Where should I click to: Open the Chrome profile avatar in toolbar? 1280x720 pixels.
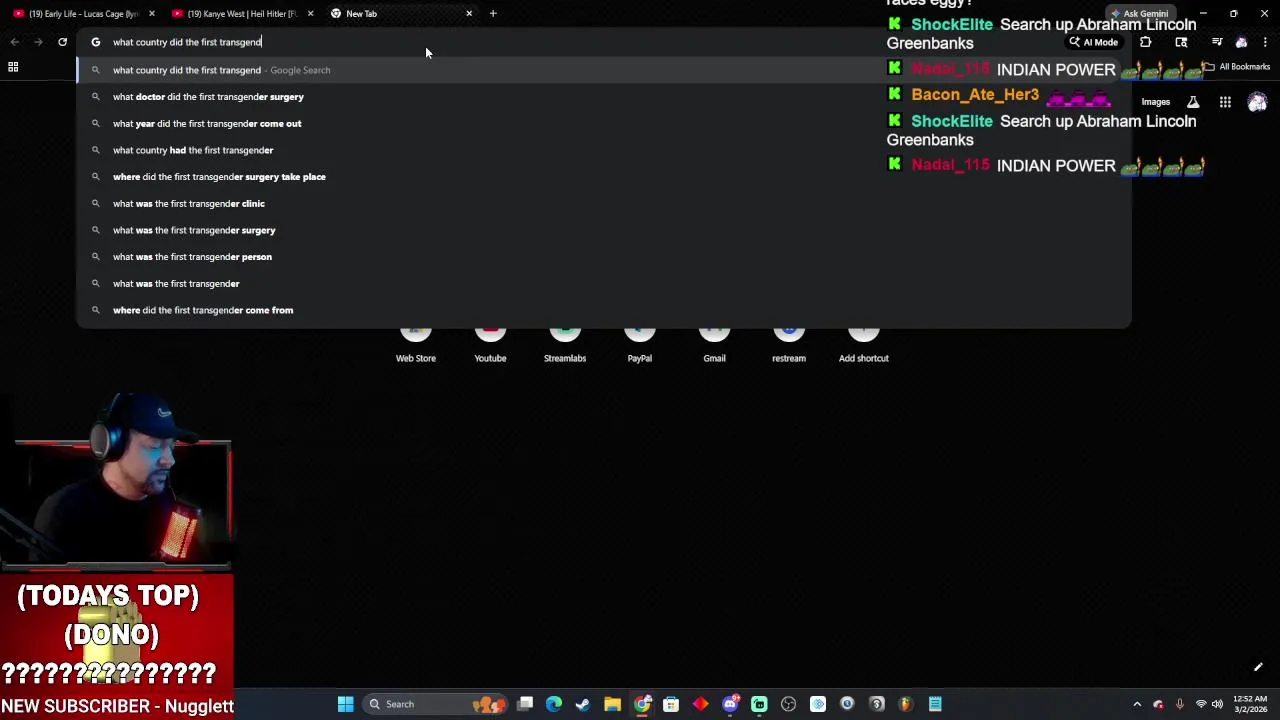tap(1241, 42)
